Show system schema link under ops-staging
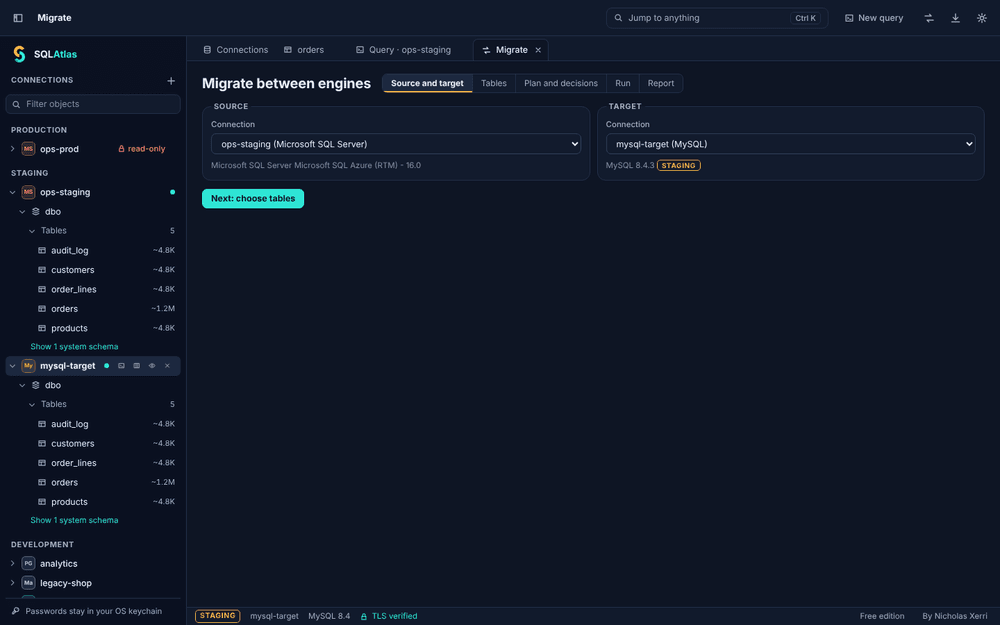The width and height of the screenshot is (1000, 625). (74, 347)
